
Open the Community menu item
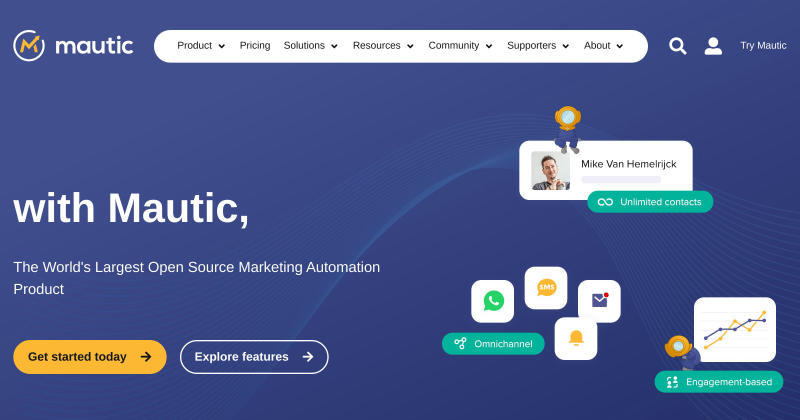click(454, 45)
